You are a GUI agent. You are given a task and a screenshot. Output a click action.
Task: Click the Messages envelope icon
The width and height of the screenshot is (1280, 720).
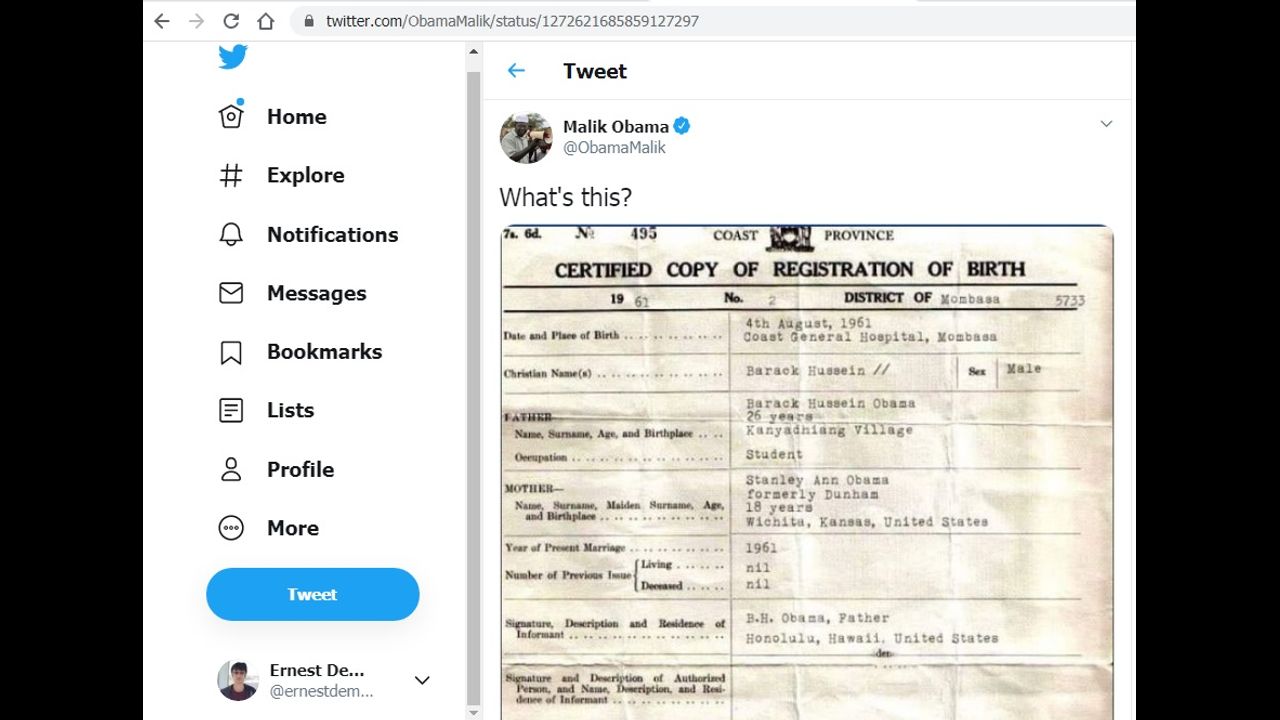click(x=231, y=293)
